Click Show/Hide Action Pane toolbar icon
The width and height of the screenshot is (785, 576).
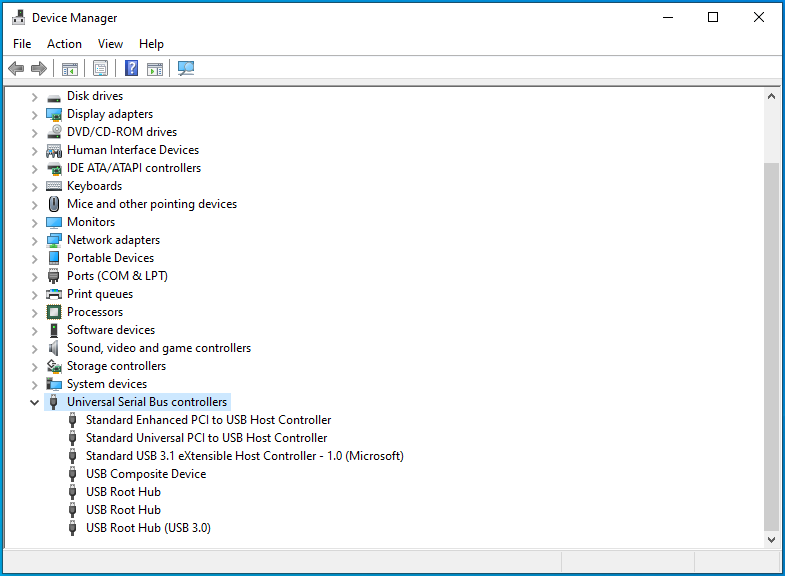pos(155,69)
